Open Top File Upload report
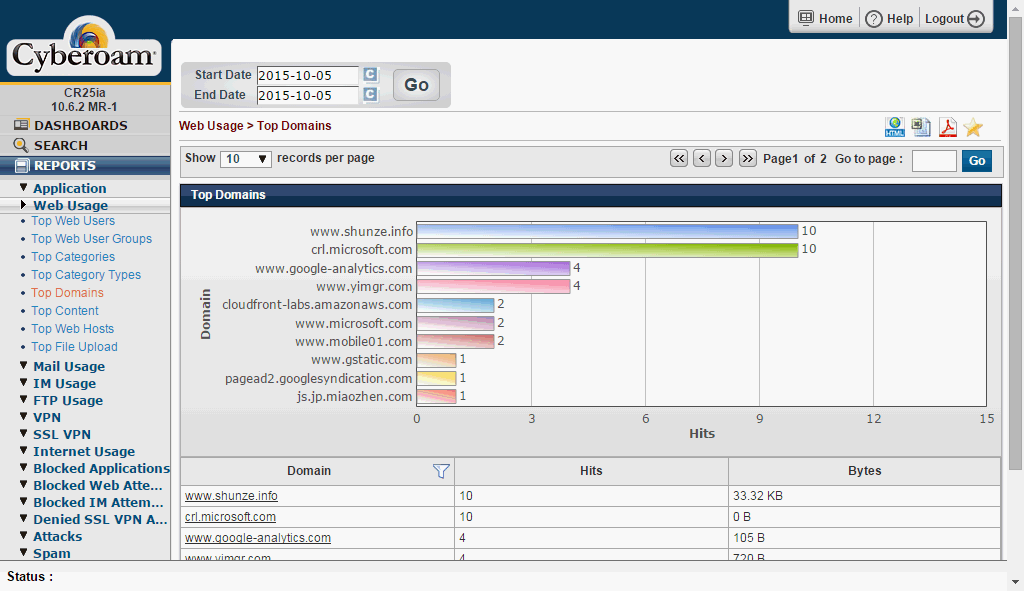The width and height of the screenshot is (1024, 591). (74, 347)
